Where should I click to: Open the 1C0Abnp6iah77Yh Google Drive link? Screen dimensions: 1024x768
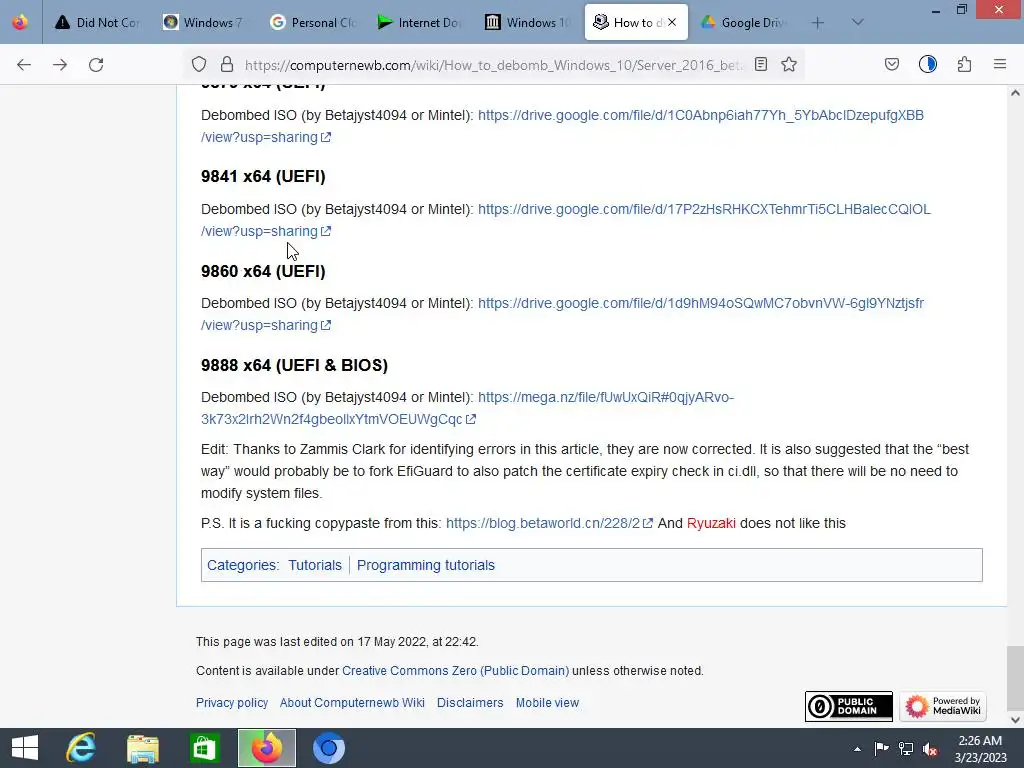pyautogui.click(x=701, y=116)
